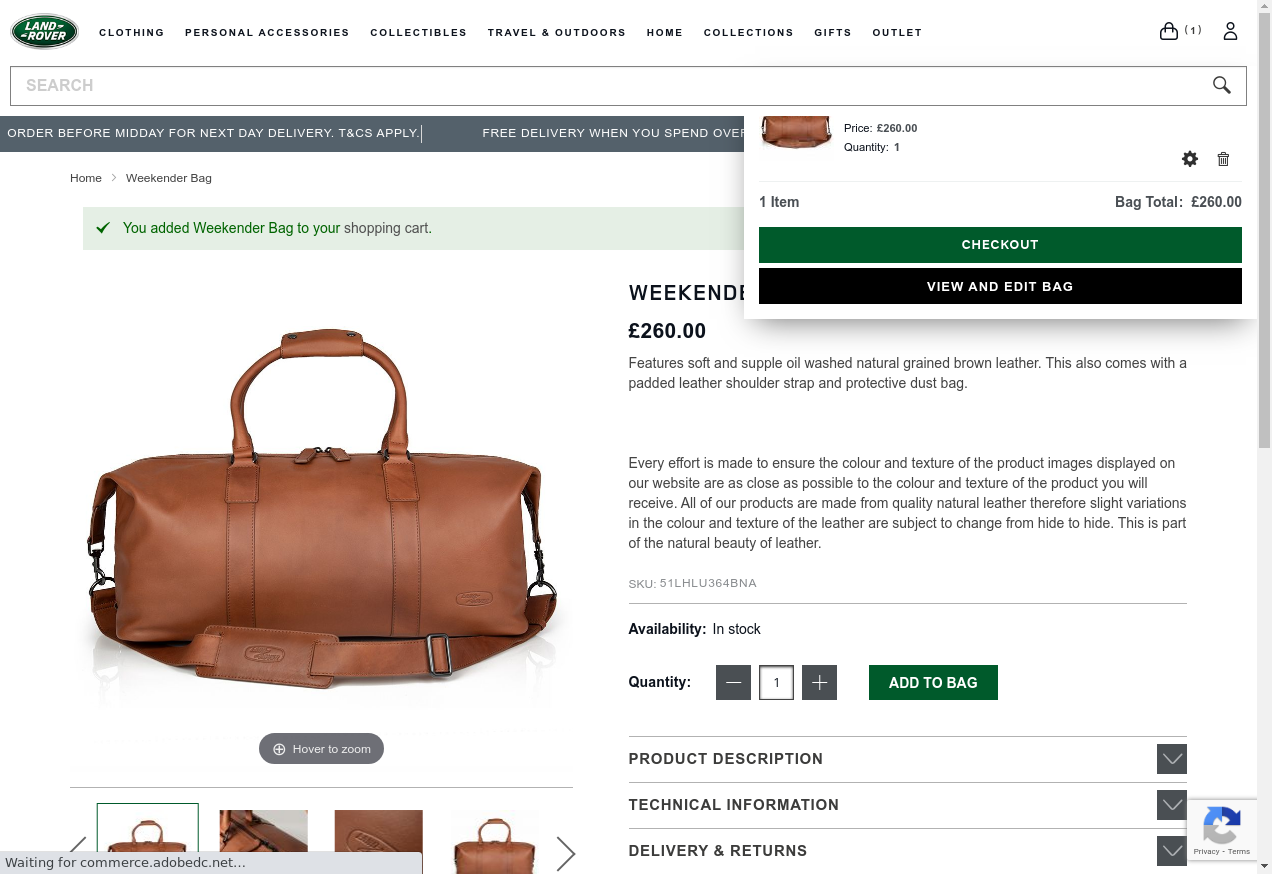Click the Checkout button
1272x874 pixels.
1000,245
